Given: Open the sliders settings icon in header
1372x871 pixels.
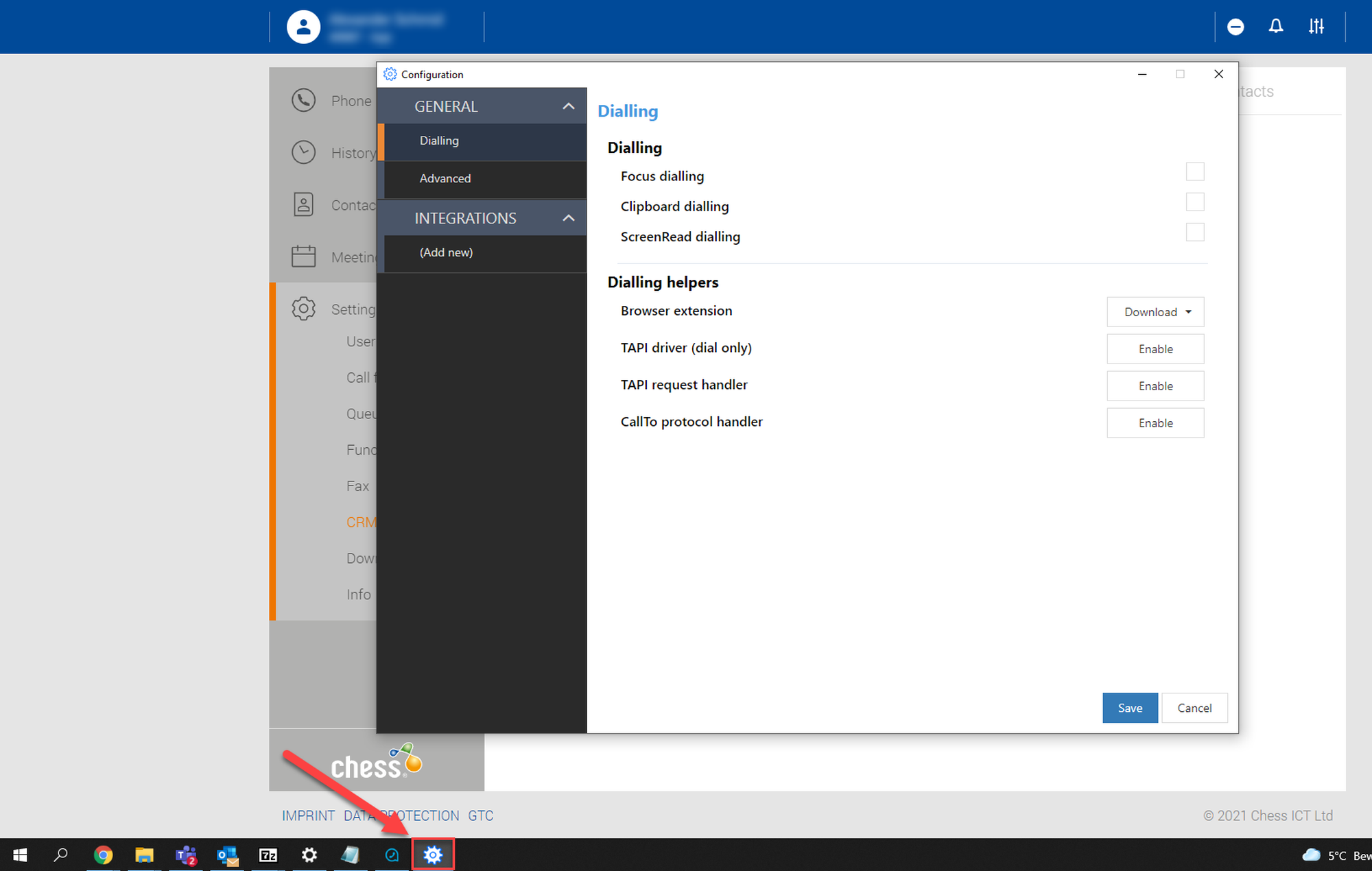Looking at the screenshot, I should pos(1316,27).
